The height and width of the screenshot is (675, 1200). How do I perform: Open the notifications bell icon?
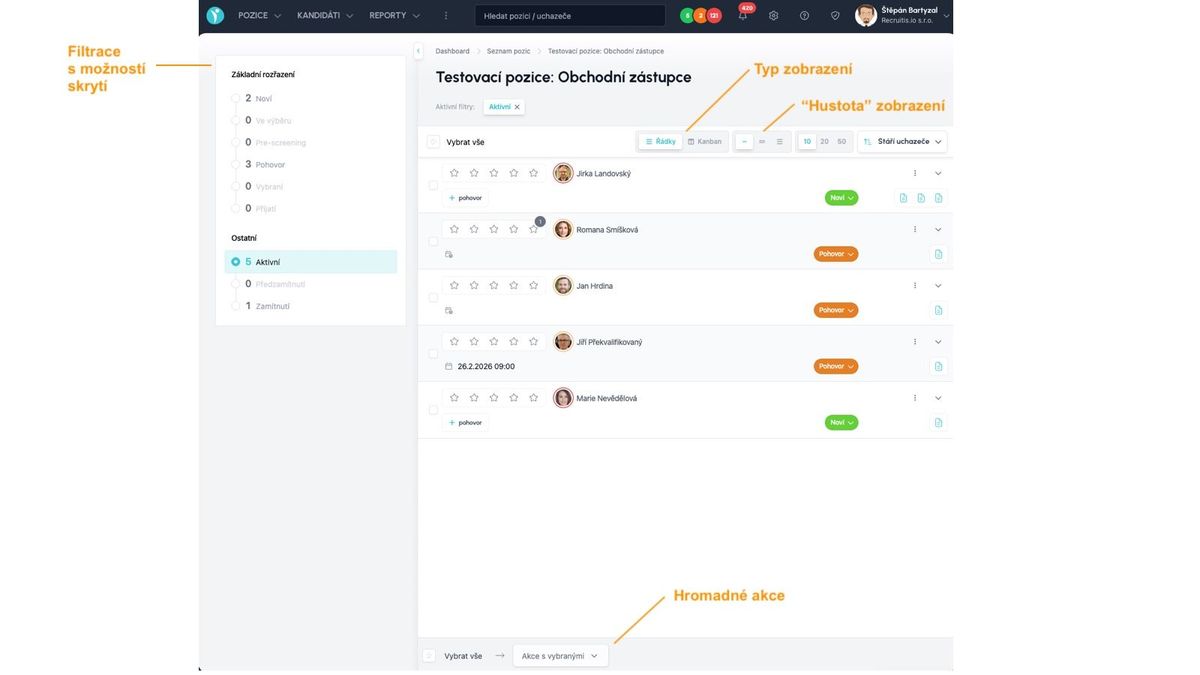743,16
